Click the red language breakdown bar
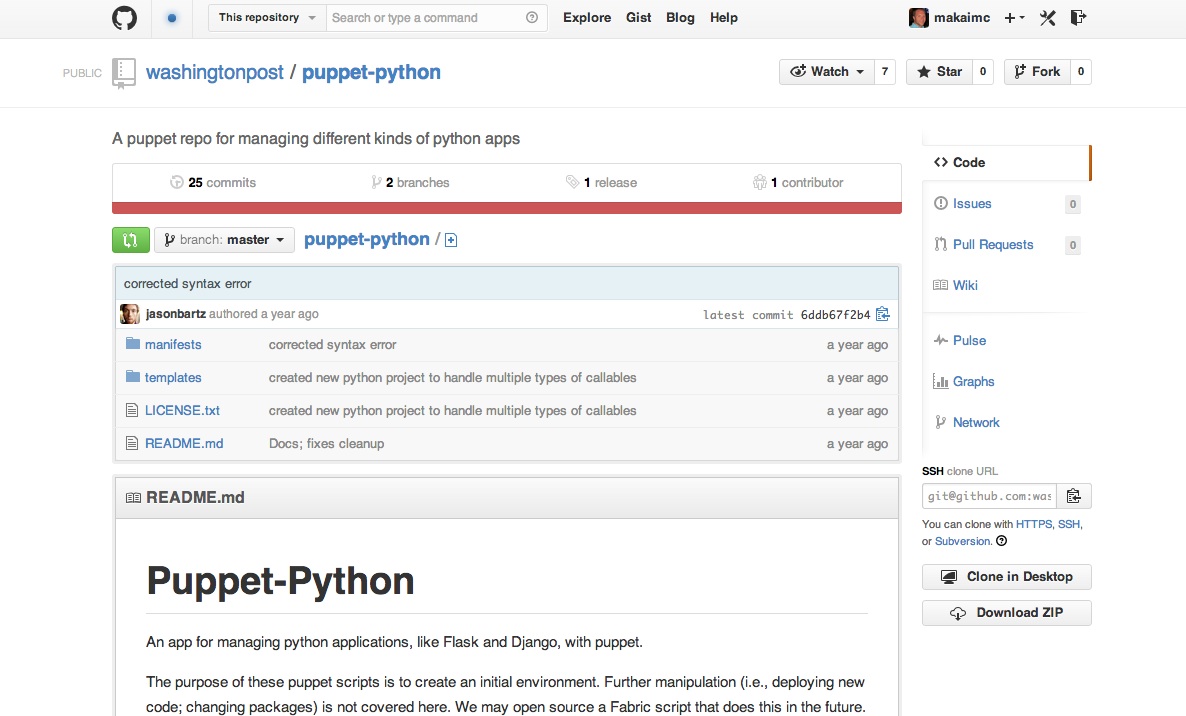 tap(507, 208)
